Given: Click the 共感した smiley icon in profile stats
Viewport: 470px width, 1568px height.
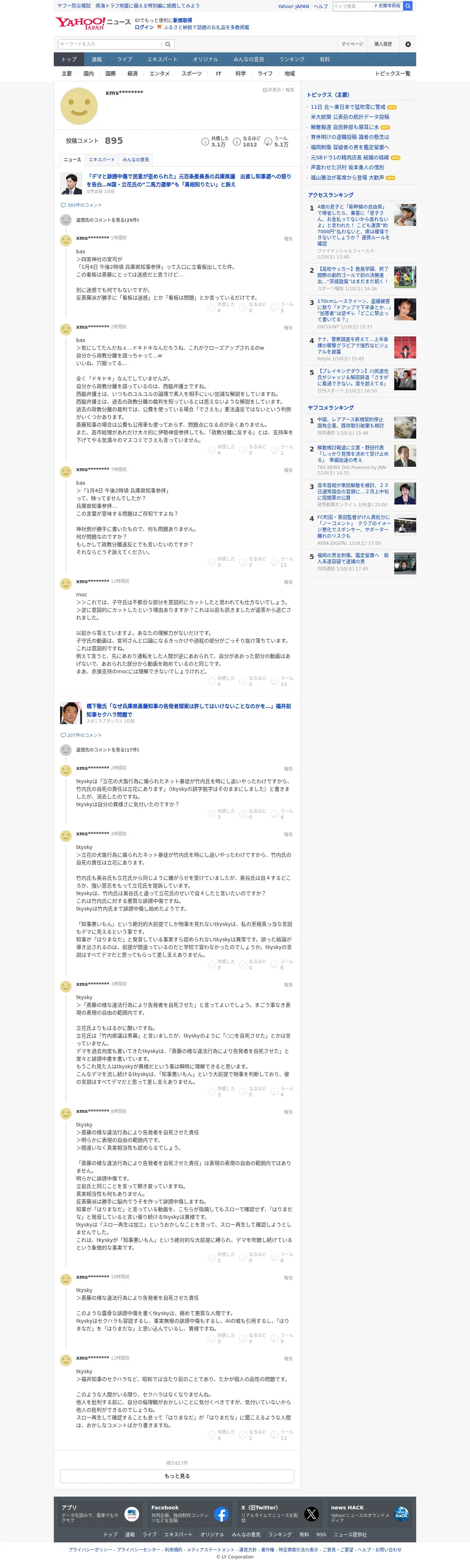Looking at the screenshot, I should tap(205, 142).
